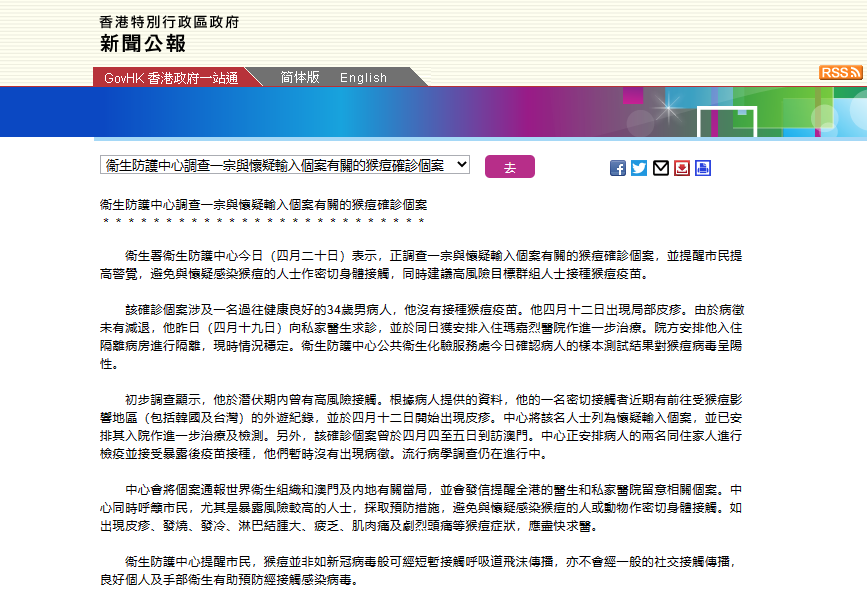
Task: Click the paragraph starting with 中心會將個案通報
Action: 420,507
